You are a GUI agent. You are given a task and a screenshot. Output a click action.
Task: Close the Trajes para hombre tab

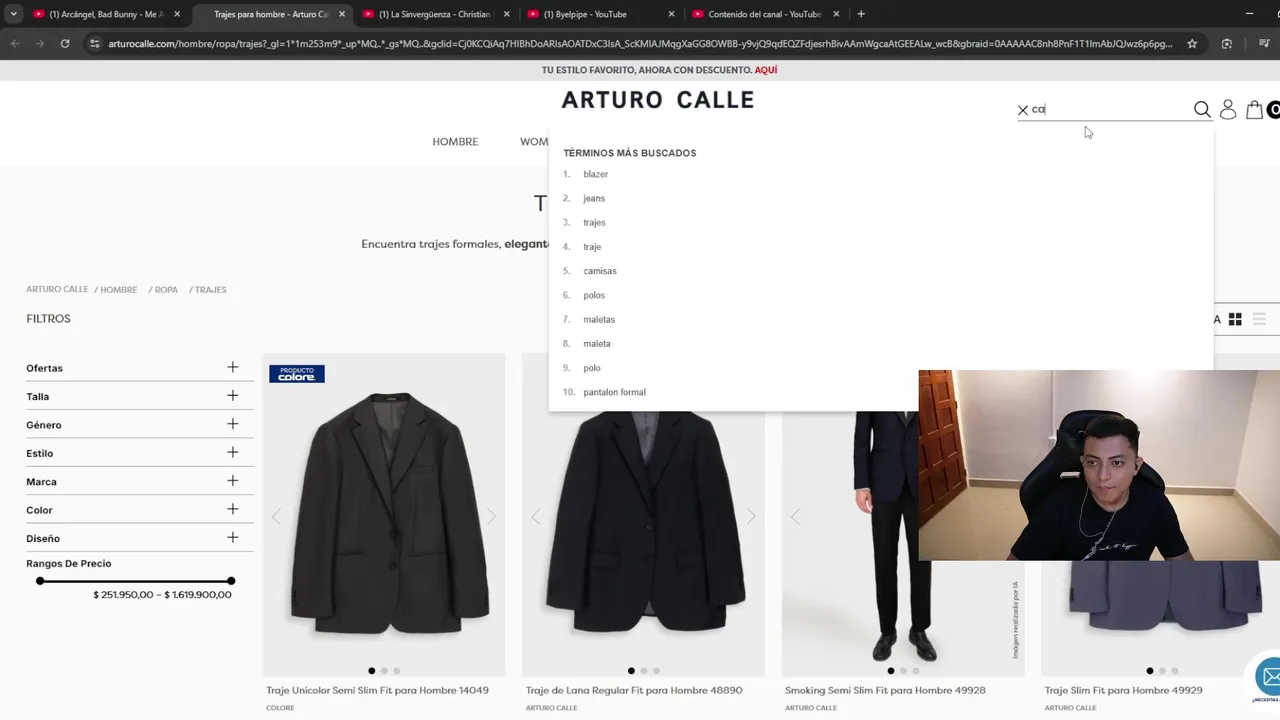pos(342,14)
